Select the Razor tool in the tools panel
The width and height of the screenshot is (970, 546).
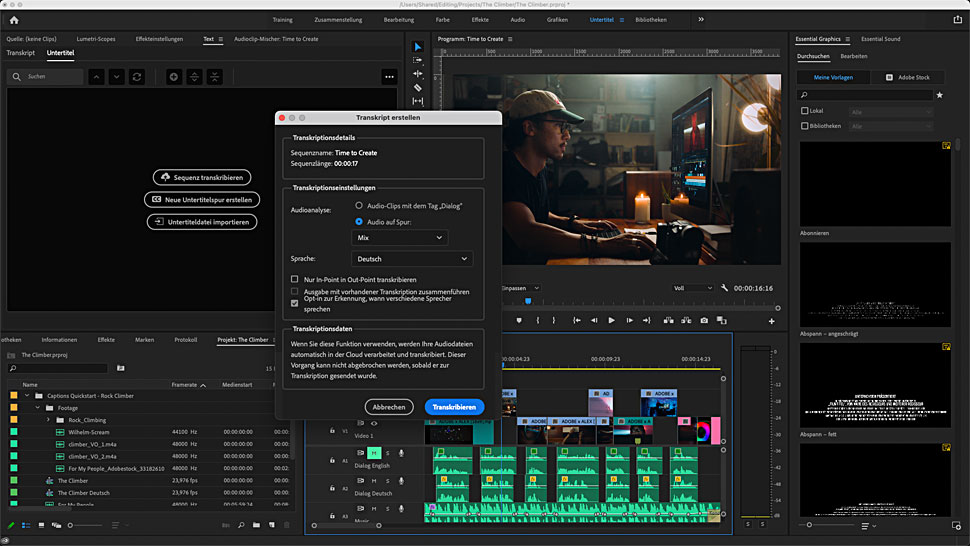(x=418, y=87)
